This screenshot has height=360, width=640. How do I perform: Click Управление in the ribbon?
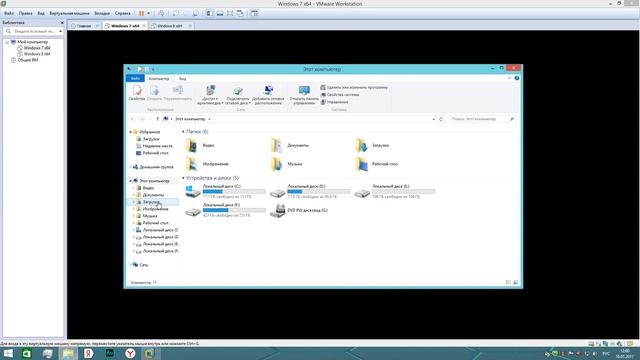pyautogui.click(x=334, y=102)
